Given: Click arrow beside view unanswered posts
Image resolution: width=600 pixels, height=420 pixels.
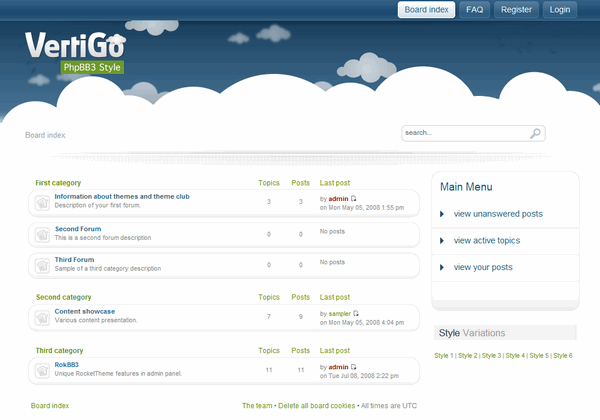Looking at the screenshot, I should [x=442, y=214].
